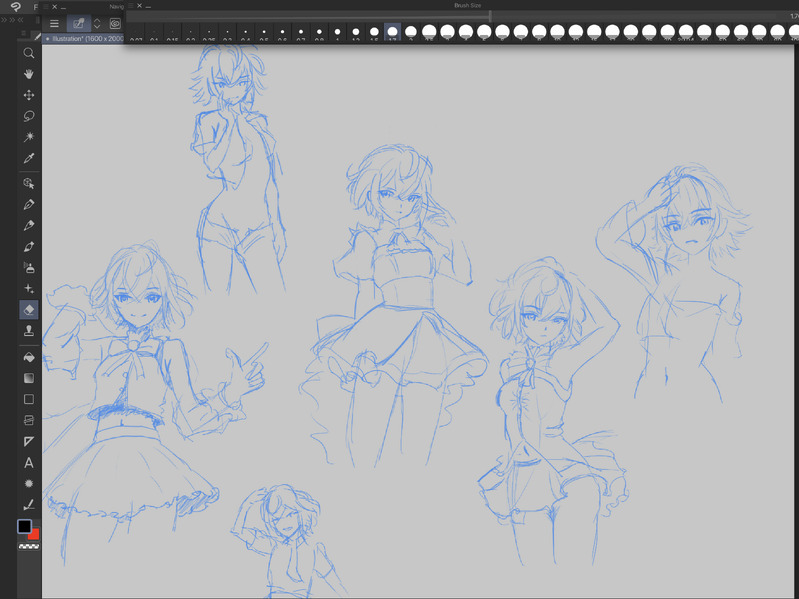The width and height of the screenshot is (799, 599).
Task: Pick the 1 brush size preset
Action: point(337,33)
